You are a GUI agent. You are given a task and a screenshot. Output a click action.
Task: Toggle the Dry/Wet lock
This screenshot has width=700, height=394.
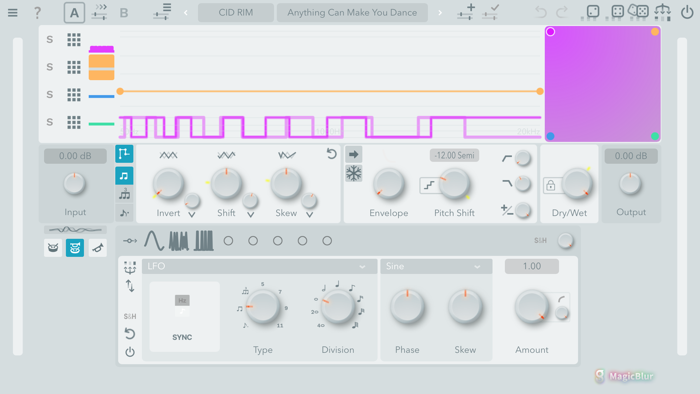click(550, 185)
